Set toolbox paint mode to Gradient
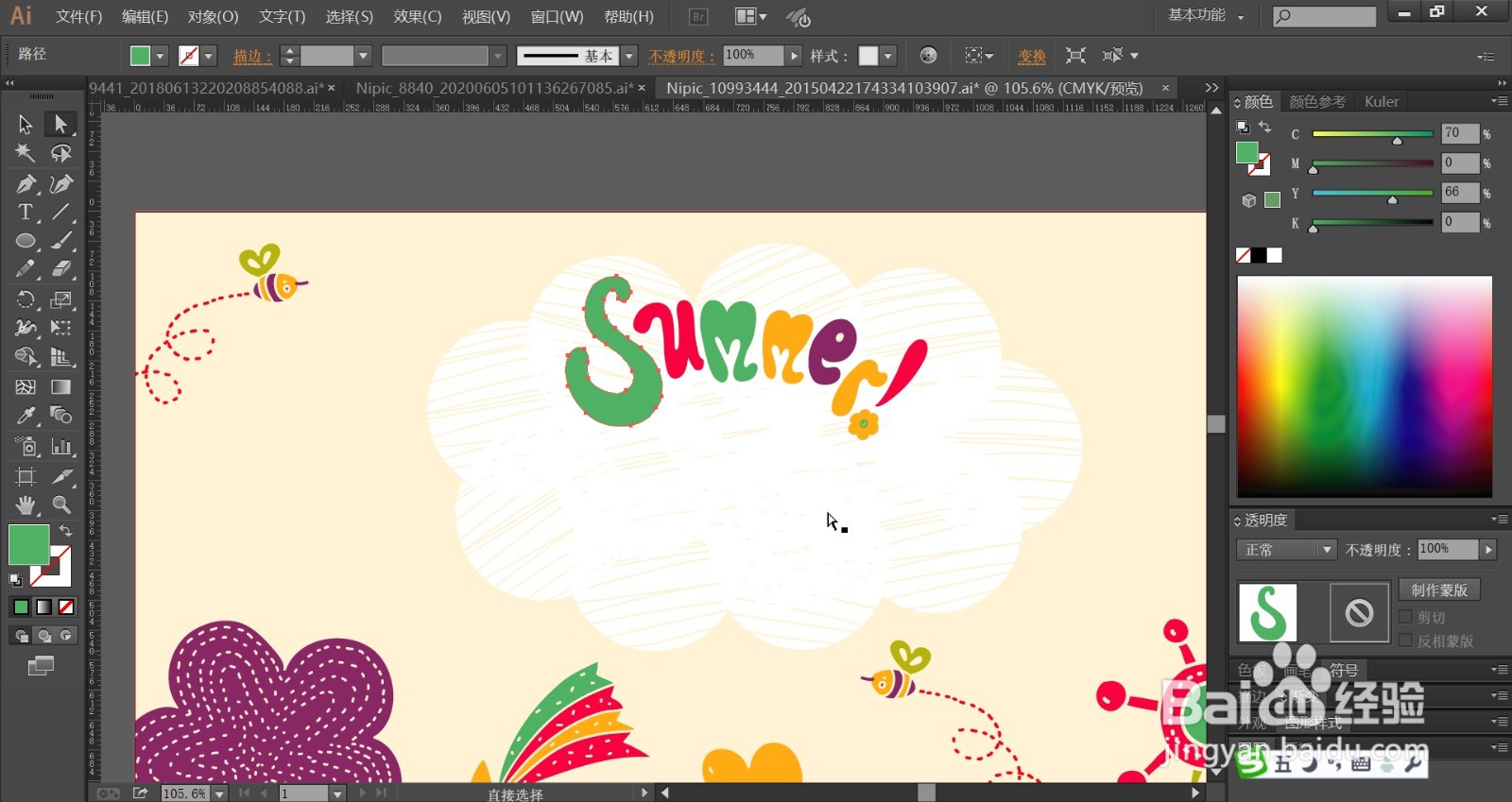1512x802 pixels. pyautogui.click(x=43, y=606)
